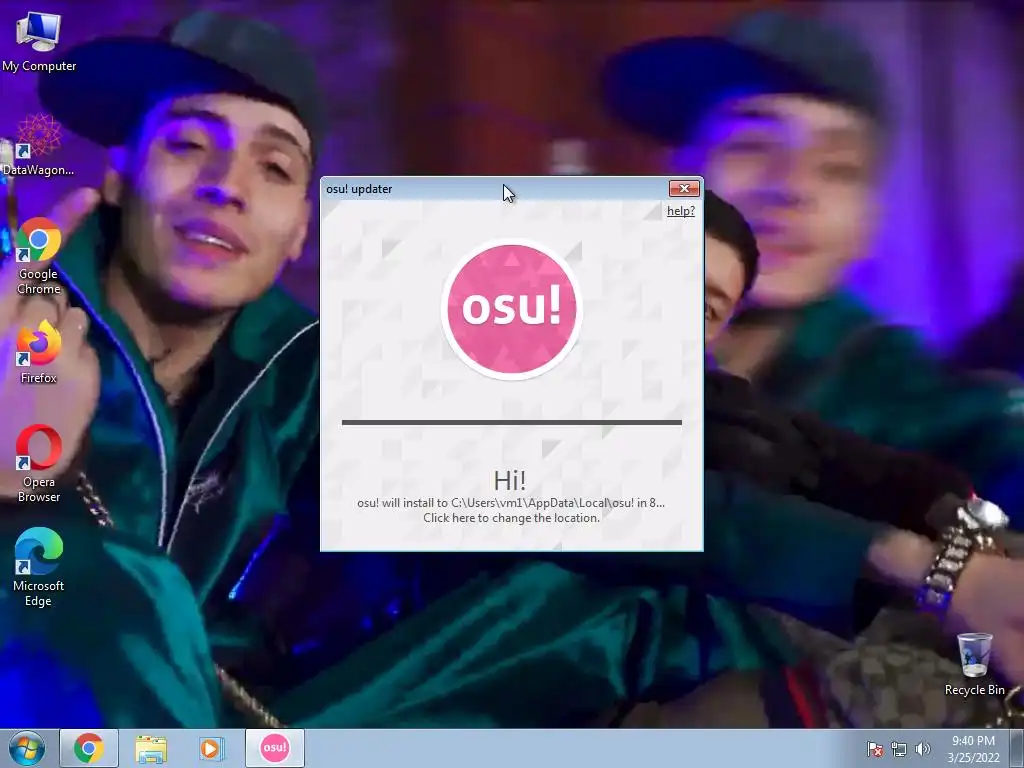
Task: Open the network tray icon
Action: click(x=899, y=749)
